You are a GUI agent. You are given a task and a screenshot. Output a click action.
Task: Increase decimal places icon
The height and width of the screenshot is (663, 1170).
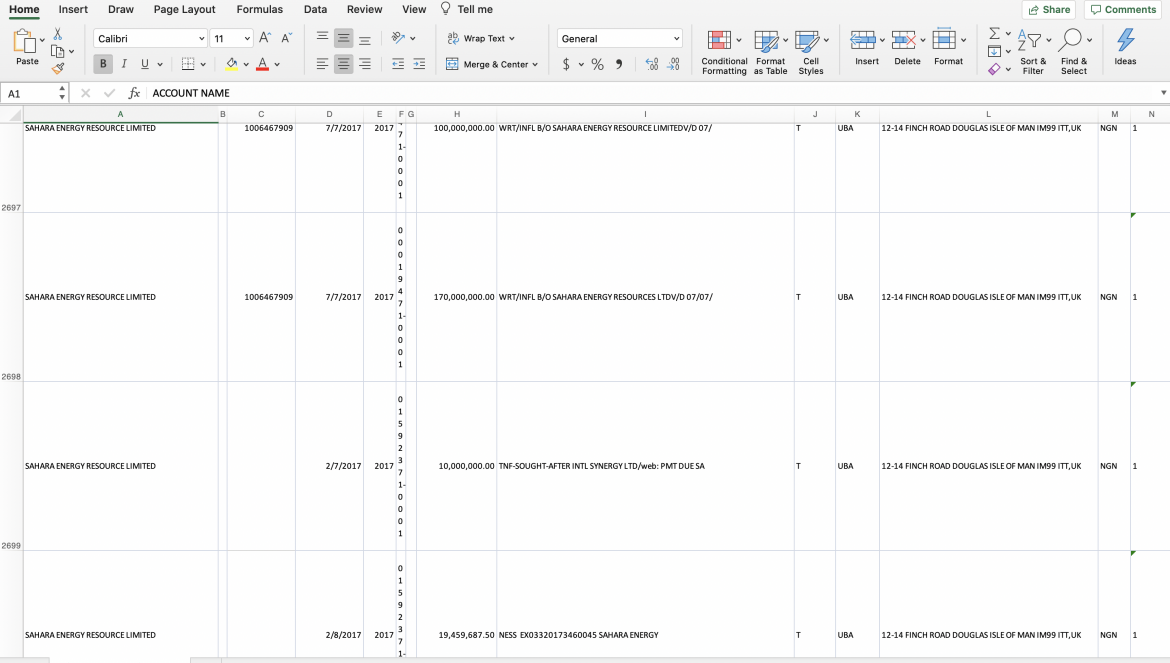(x=651, y=64)
